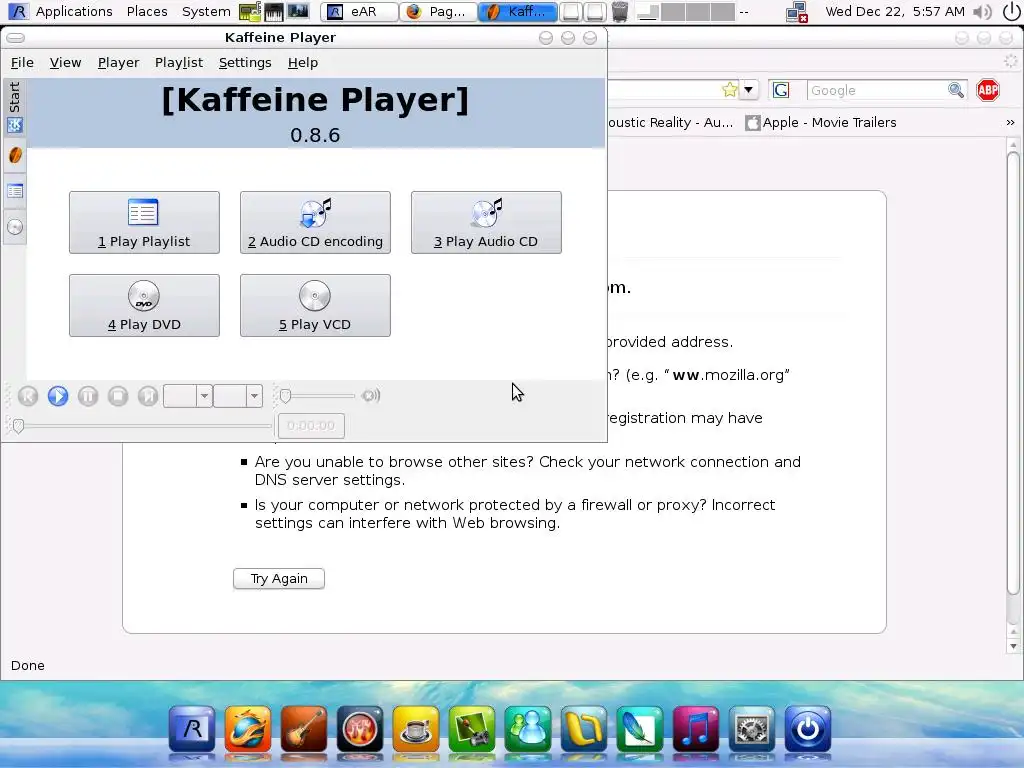Open Kaffeine's Settings menu

[245, 63]
